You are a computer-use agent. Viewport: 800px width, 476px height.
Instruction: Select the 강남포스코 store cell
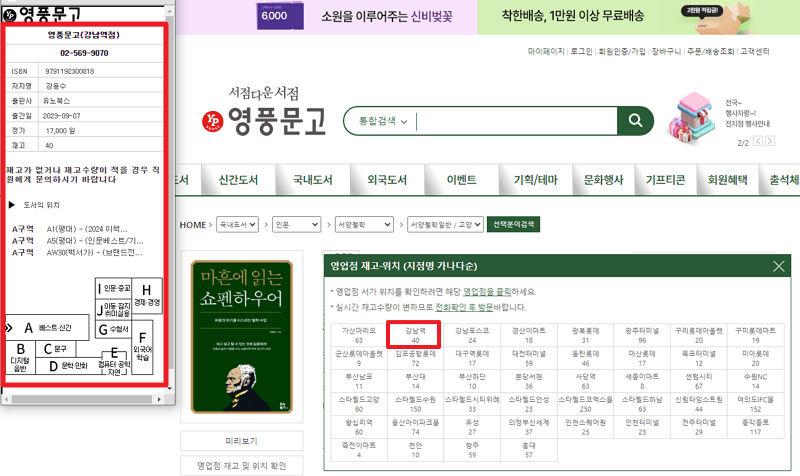[x=472, y=335]
